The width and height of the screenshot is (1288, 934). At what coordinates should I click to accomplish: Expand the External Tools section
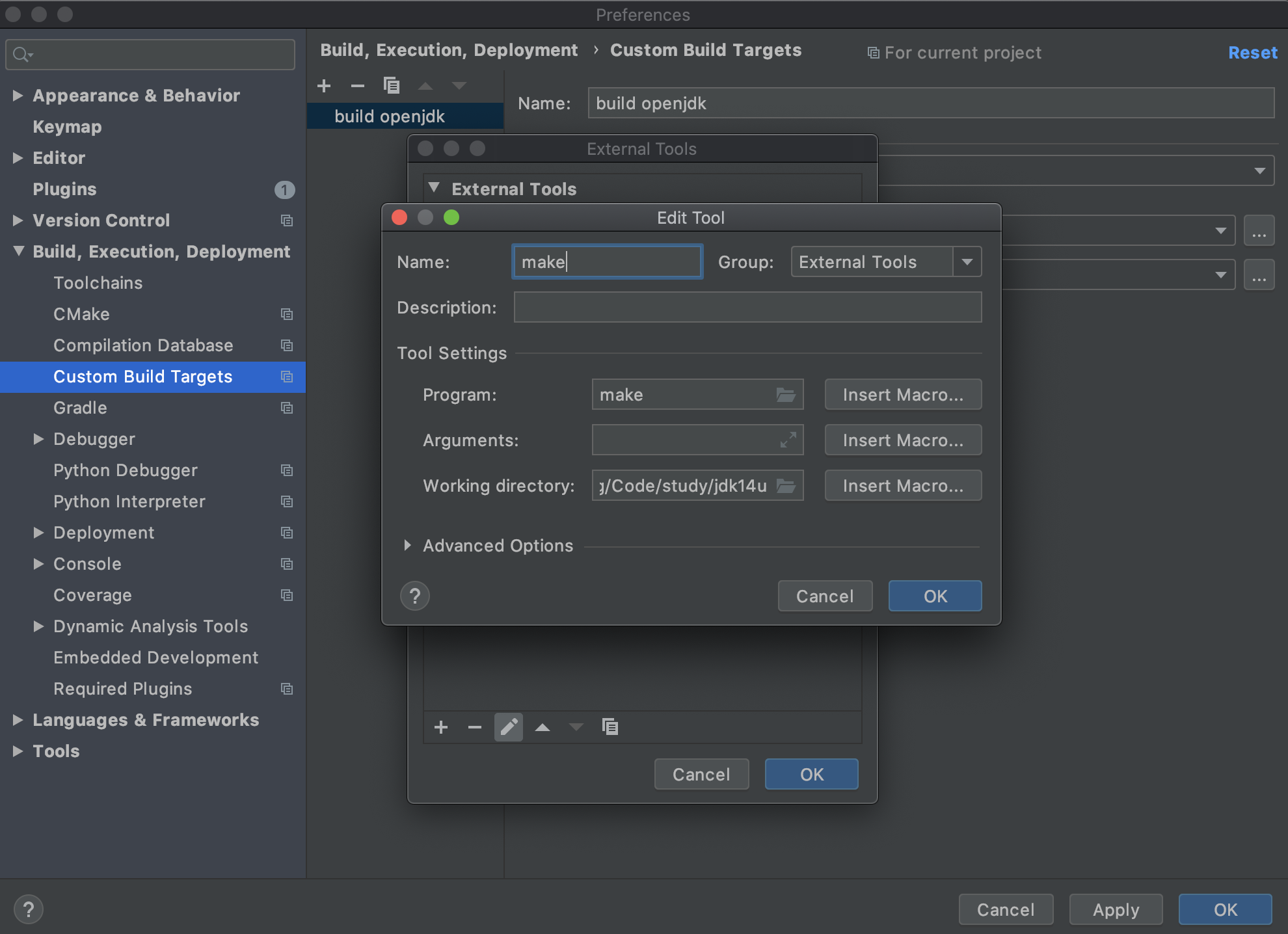tap(437, 188)
